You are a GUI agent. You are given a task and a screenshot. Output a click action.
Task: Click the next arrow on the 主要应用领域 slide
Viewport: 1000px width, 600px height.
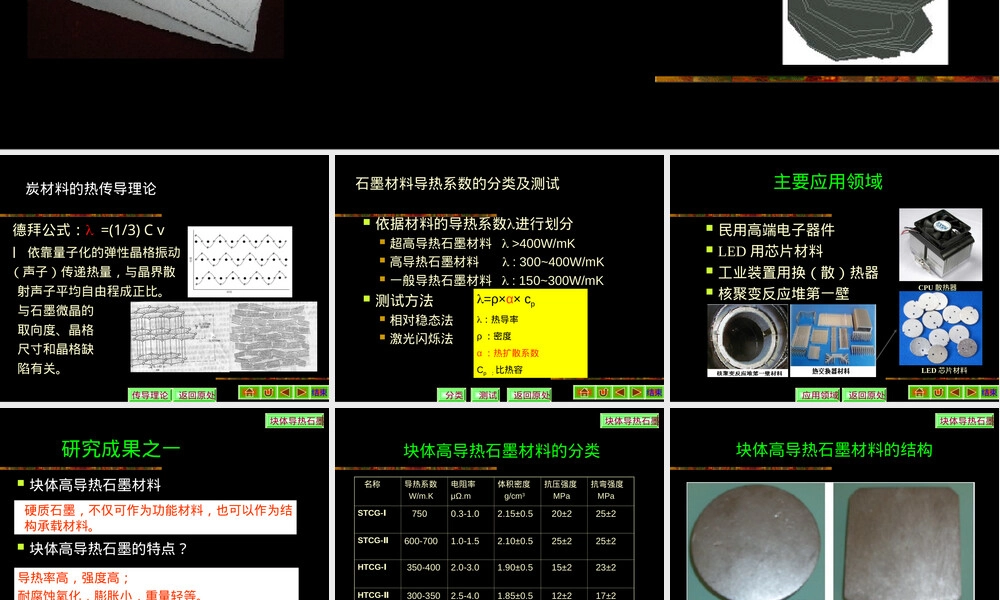tap(971, 392)
